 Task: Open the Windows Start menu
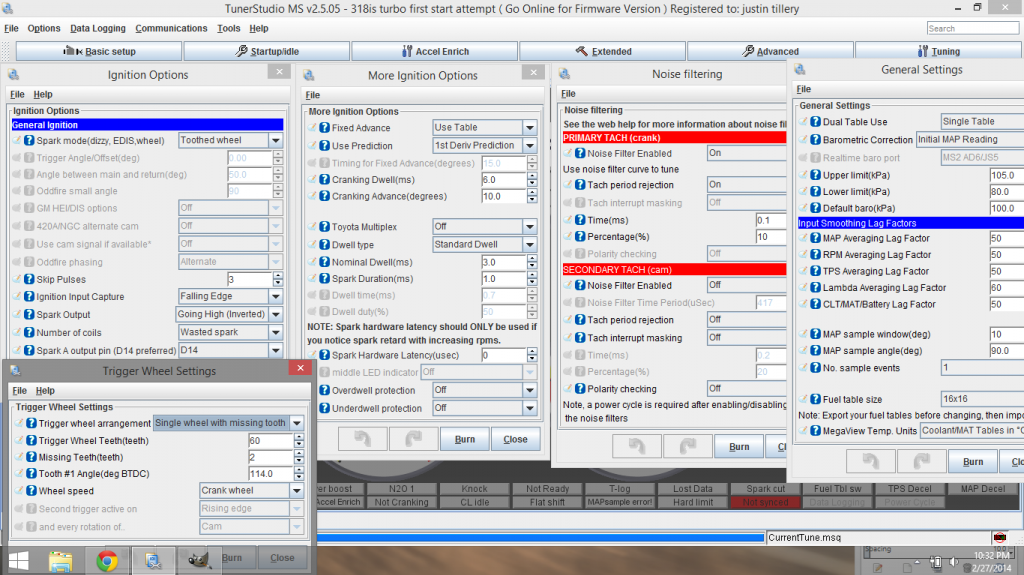18,561
